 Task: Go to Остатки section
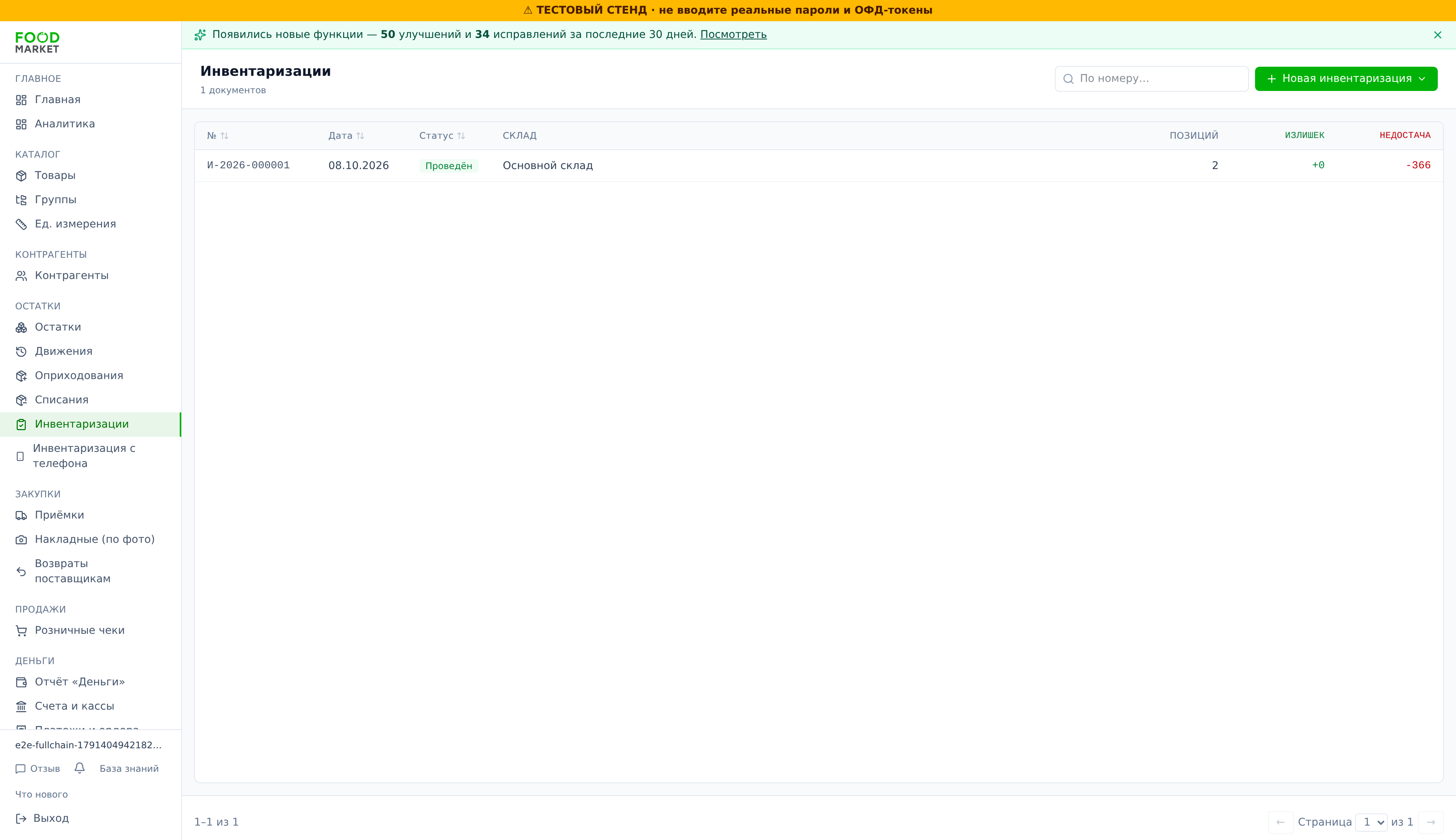pyautogui.click(x=91, y=327)
